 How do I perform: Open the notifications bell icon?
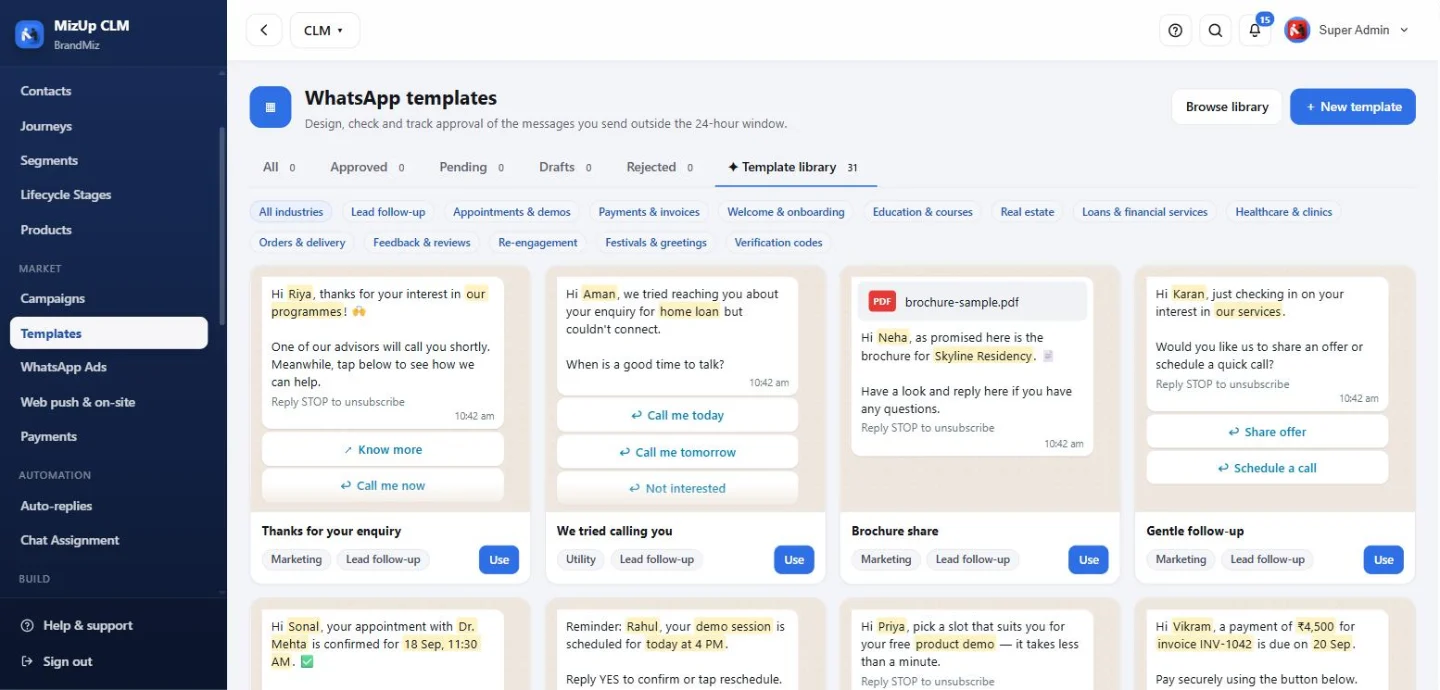pos(1255,30)
